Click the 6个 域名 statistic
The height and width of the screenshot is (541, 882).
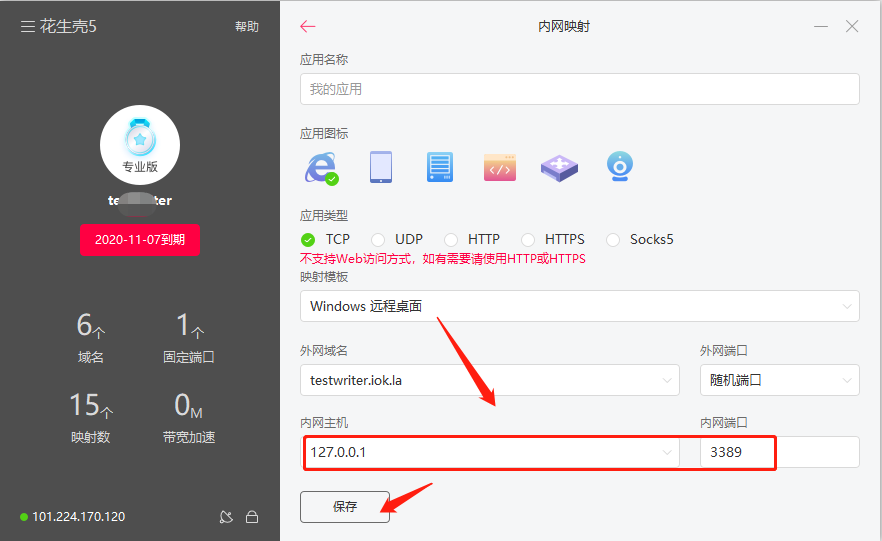[91, 338]
